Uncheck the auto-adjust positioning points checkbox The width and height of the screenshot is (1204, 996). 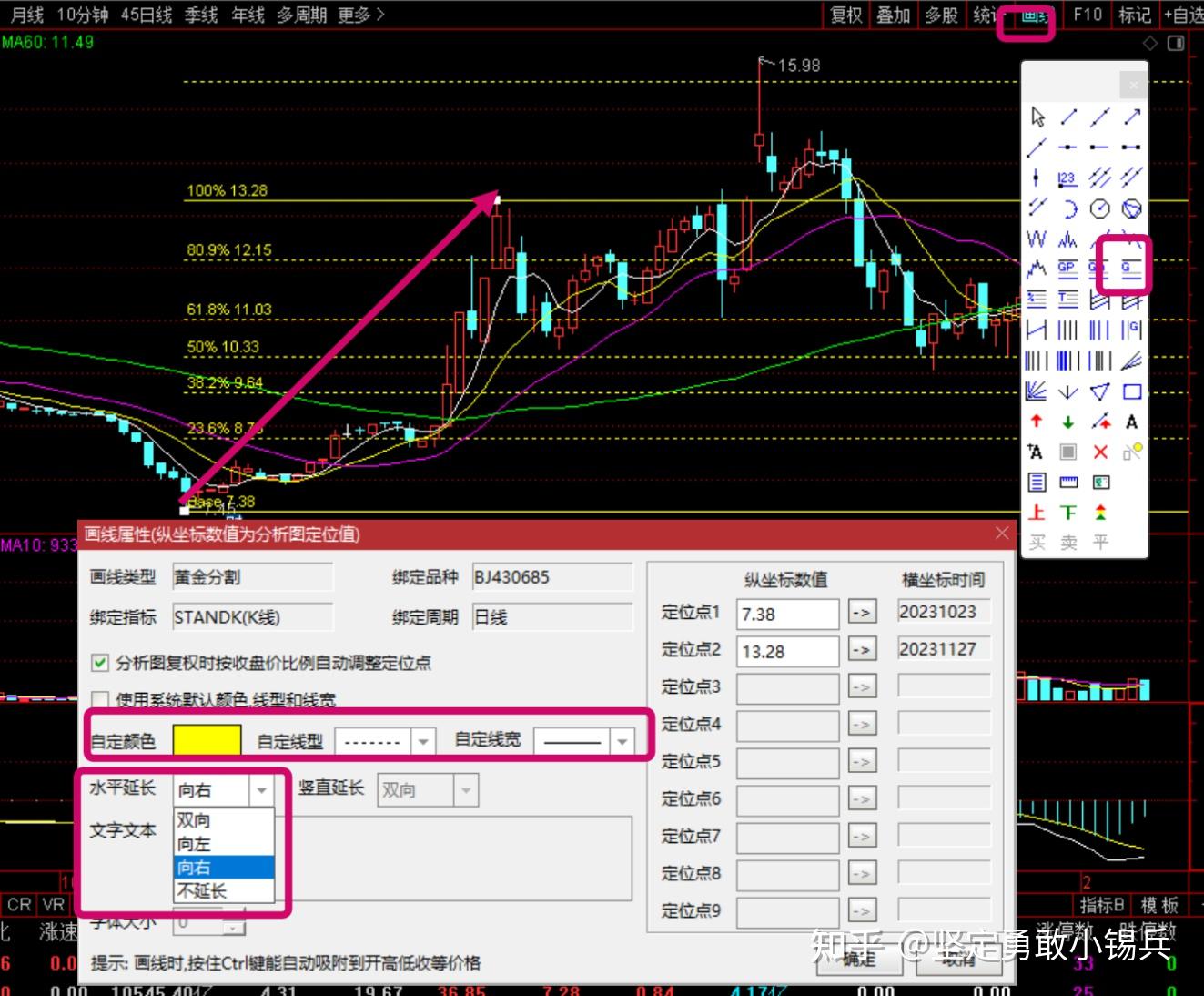100,663
